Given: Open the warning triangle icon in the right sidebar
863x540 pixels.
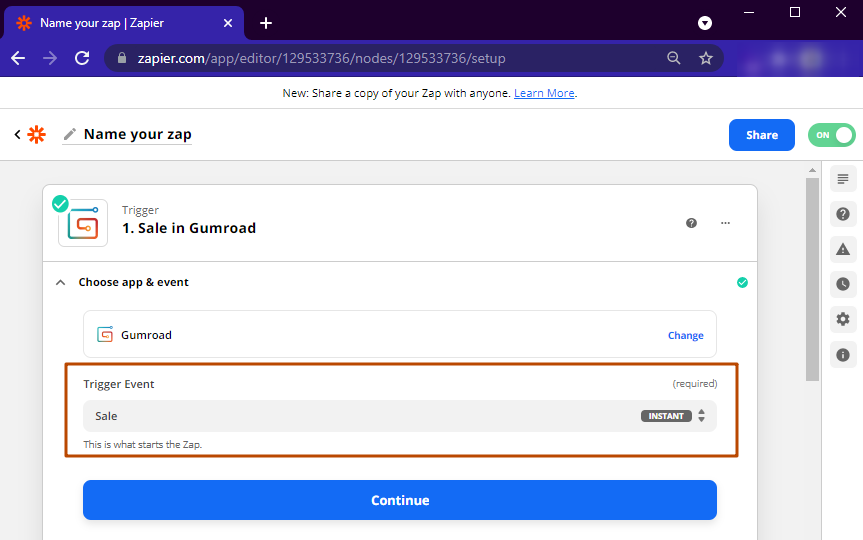Looking at the screenshot, I should coord(843,249).
